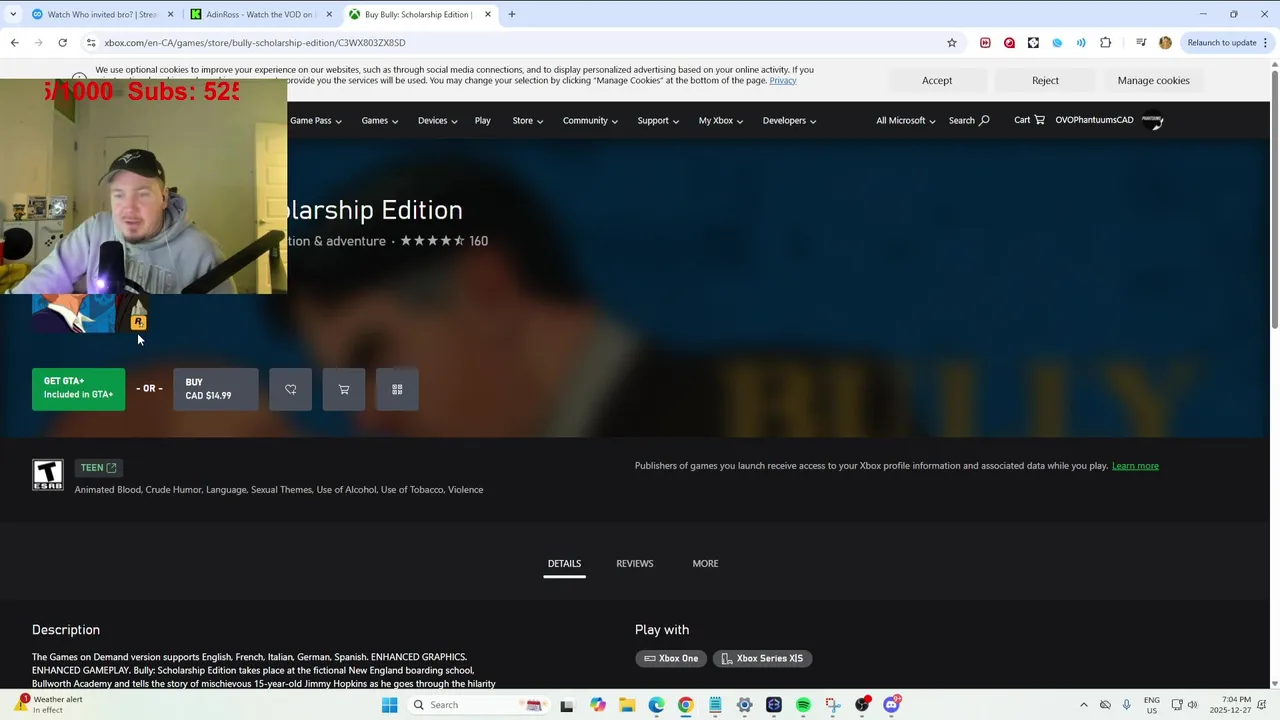Screen dimensions: 1280x720
Task: Click the ESRB Teen rating badge
Action: (48, 475)
